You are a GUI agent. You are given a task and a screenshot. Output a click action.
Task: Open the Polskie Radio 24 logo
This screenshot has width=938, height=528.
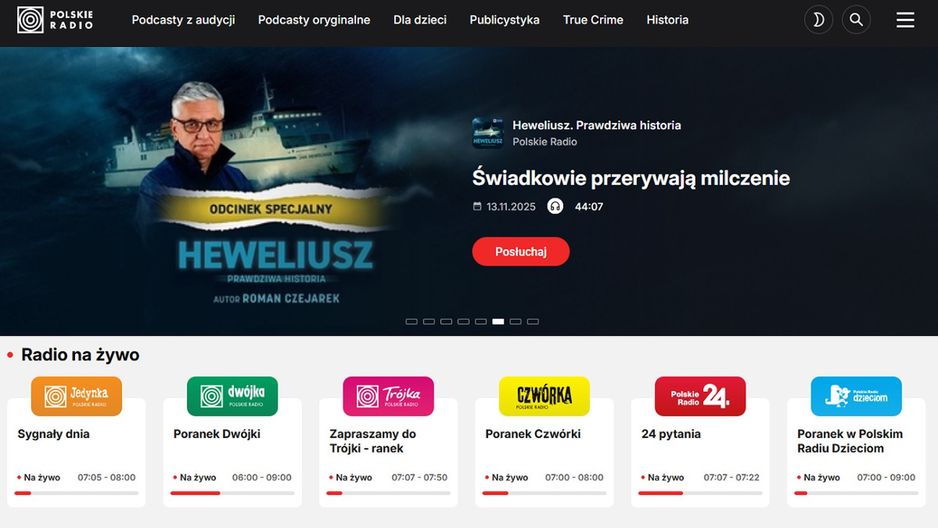[700, 396]
